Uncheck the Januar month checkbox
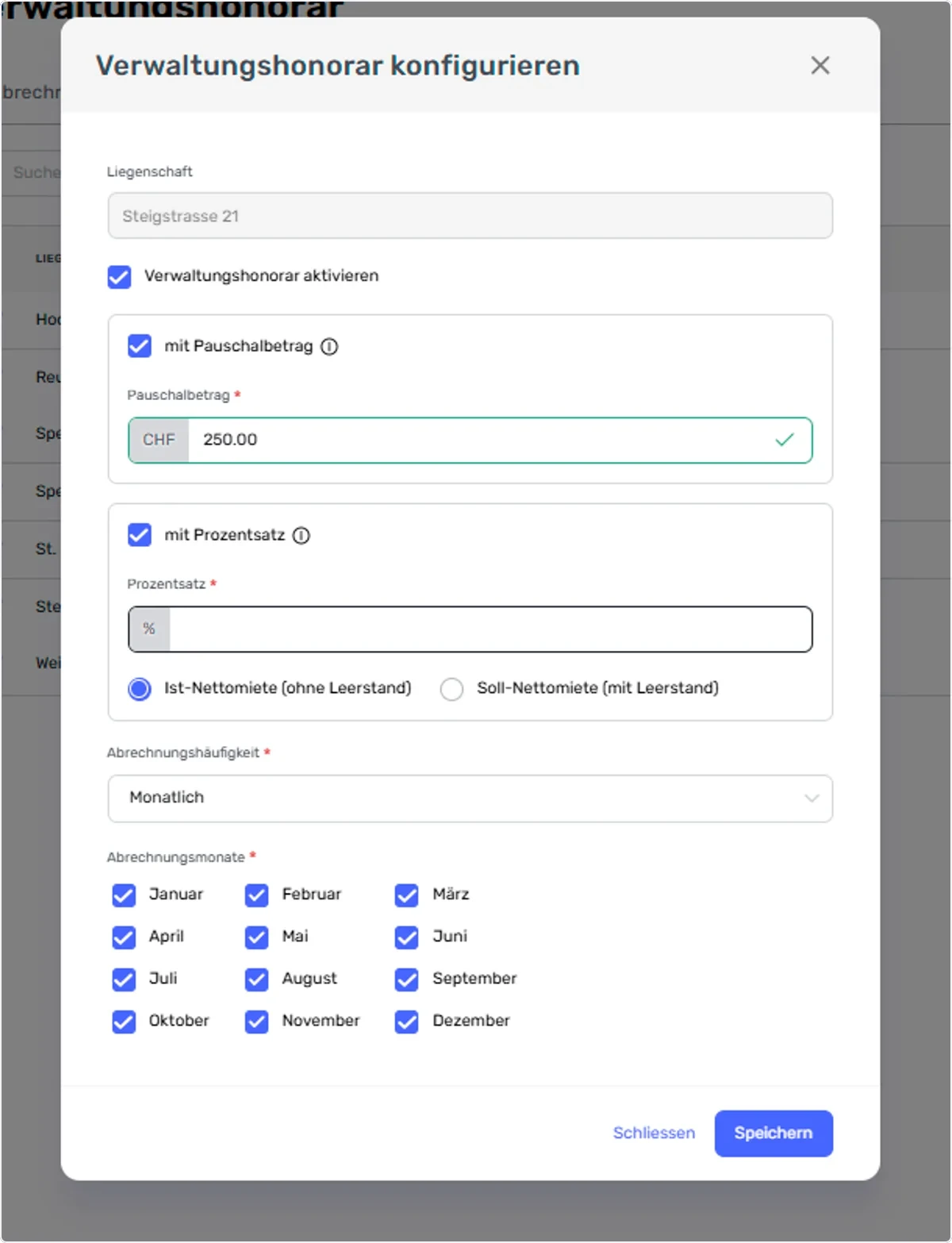This screenshot has height=1243, width=952. [124, 895]
